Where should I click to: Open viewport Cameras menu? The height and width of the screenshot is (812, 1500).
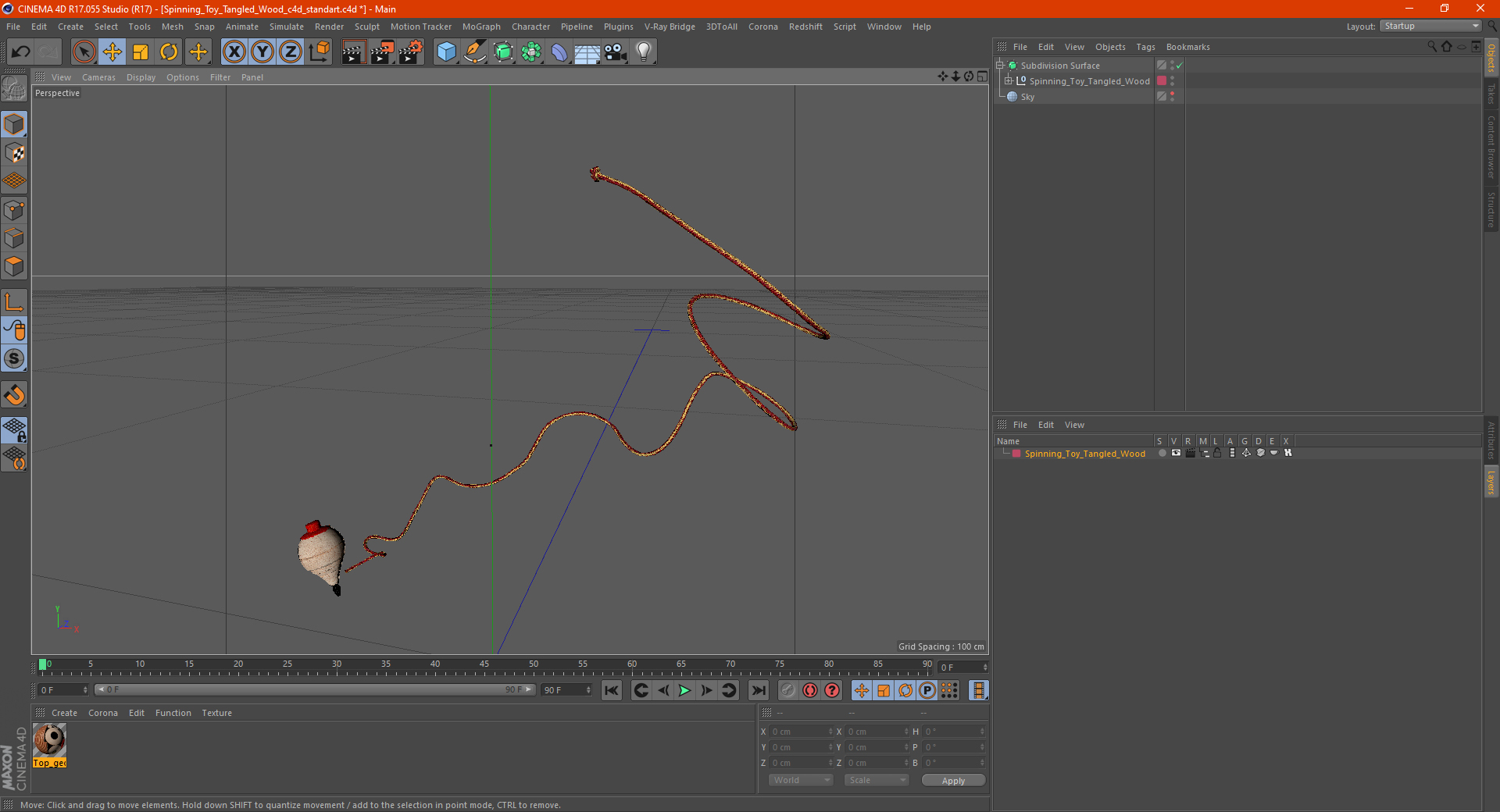point(98,77)
